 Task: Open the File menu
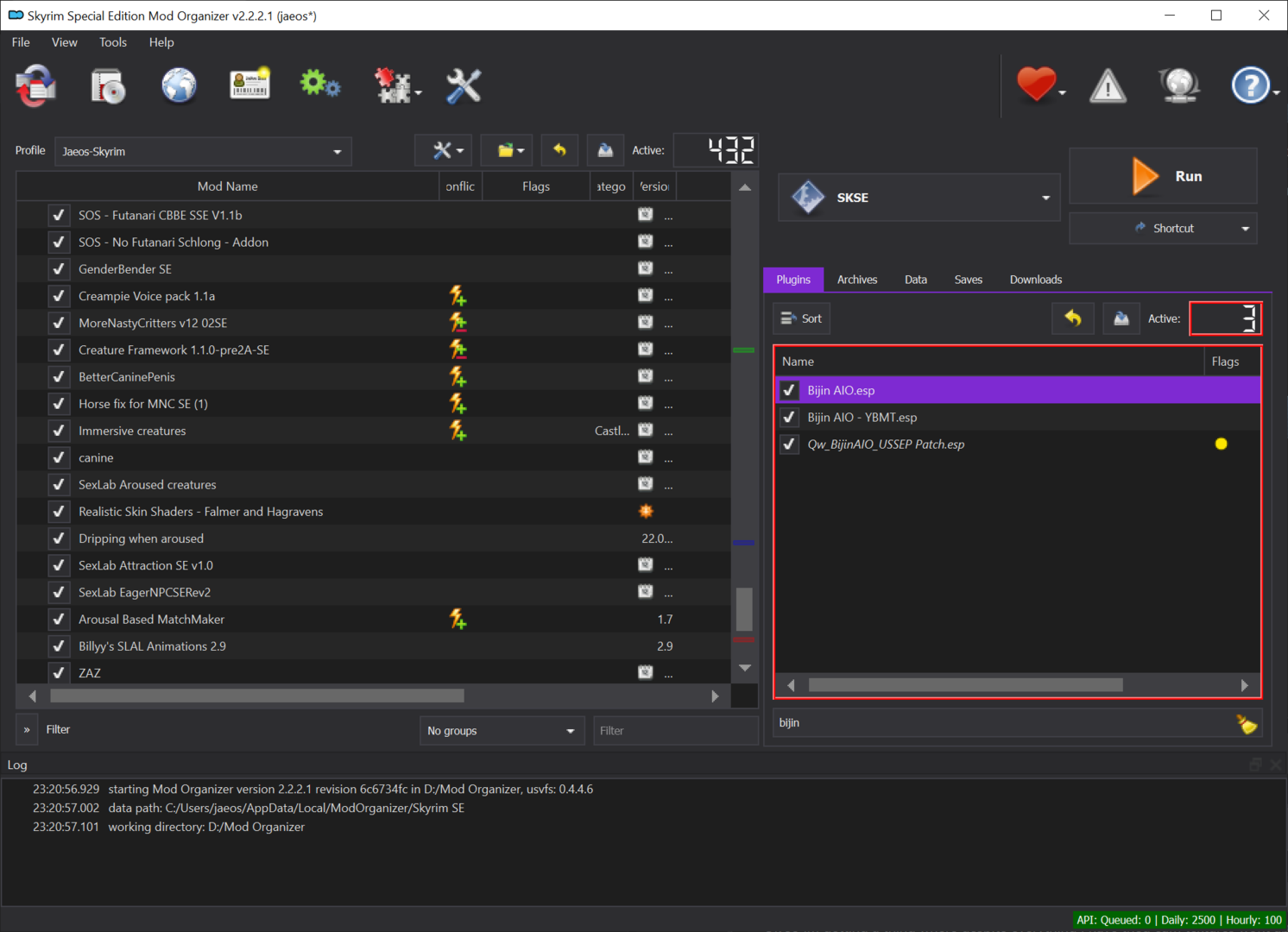(x=21, y=42)
